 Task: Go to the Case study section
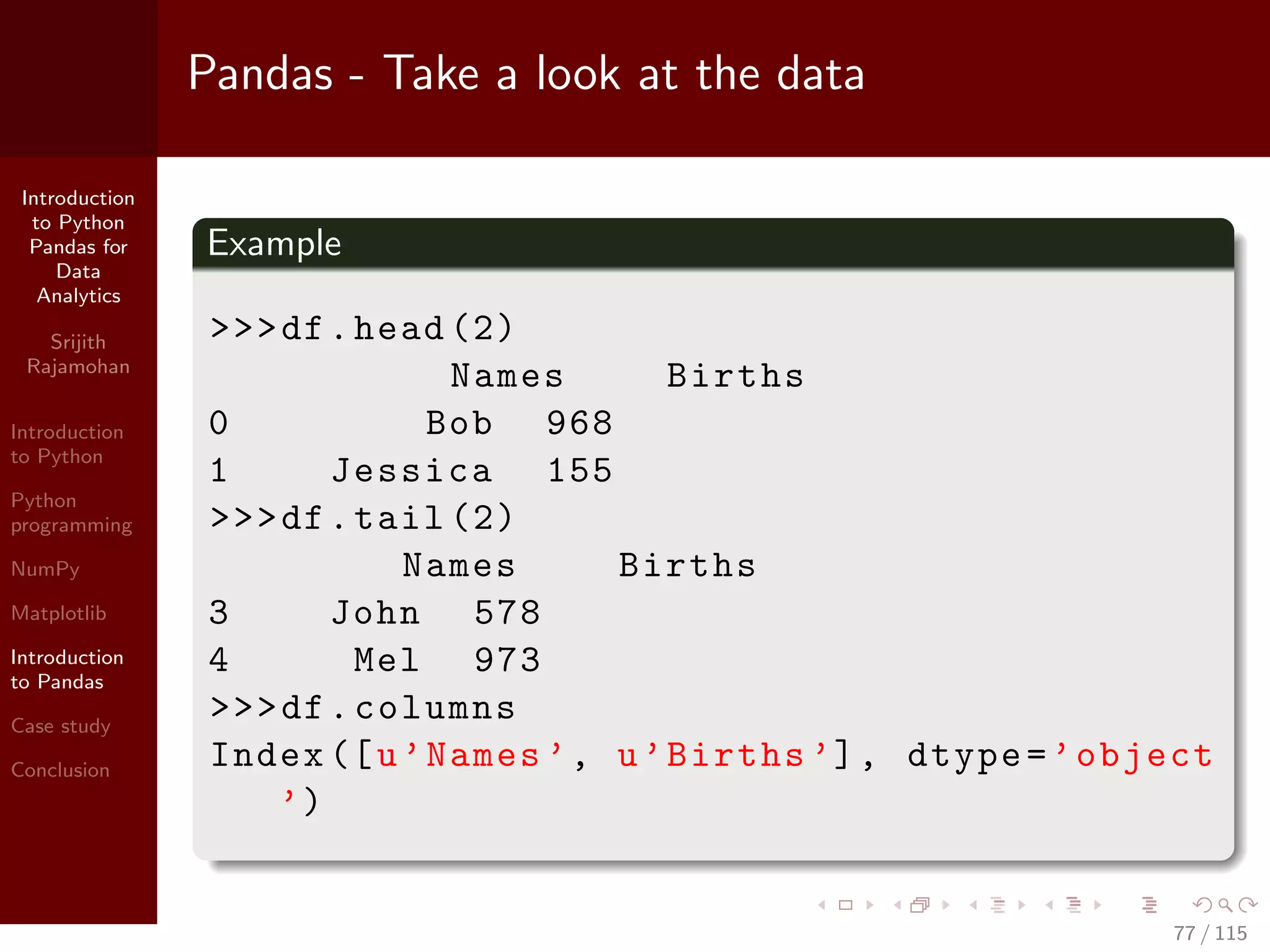click(61, 726)
